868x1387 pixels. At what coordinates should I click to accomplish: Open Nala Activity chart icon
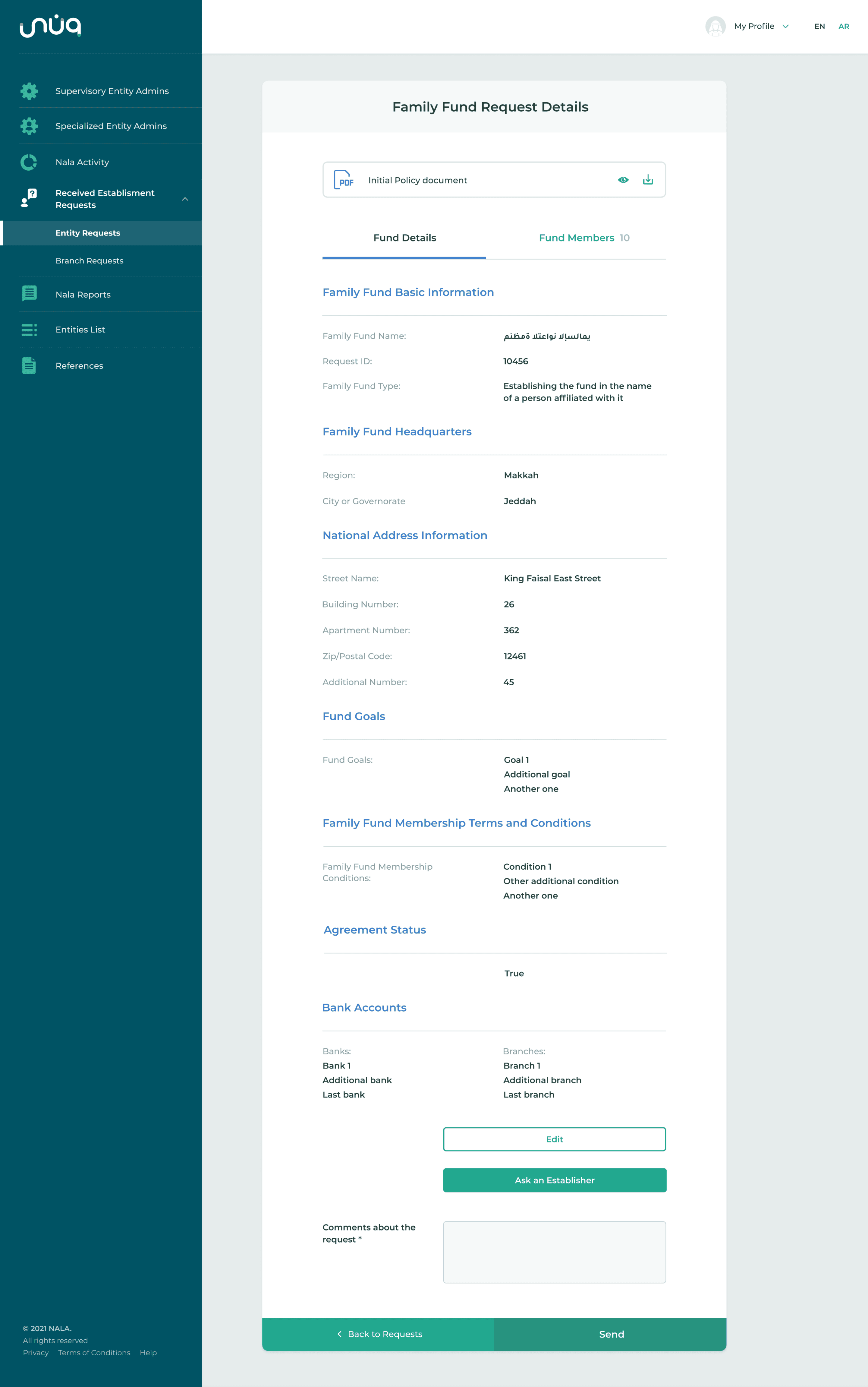29,162
